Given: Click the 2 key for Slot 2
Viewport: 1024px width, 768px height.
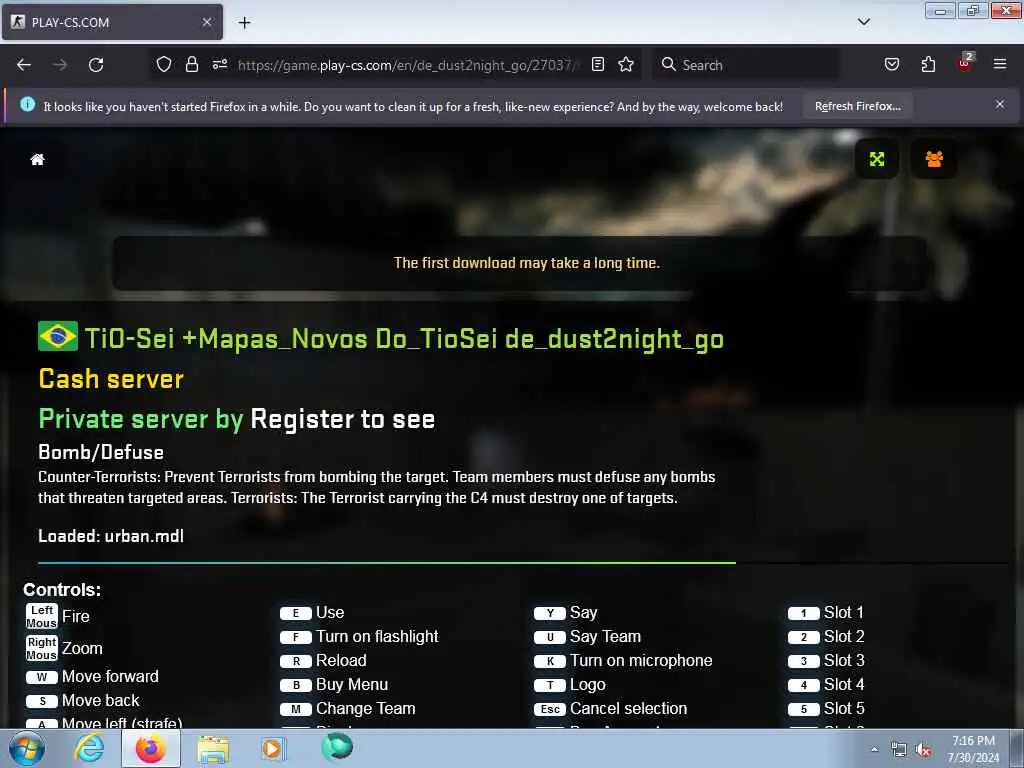Looking at the screenshot, I should [803, 637].
